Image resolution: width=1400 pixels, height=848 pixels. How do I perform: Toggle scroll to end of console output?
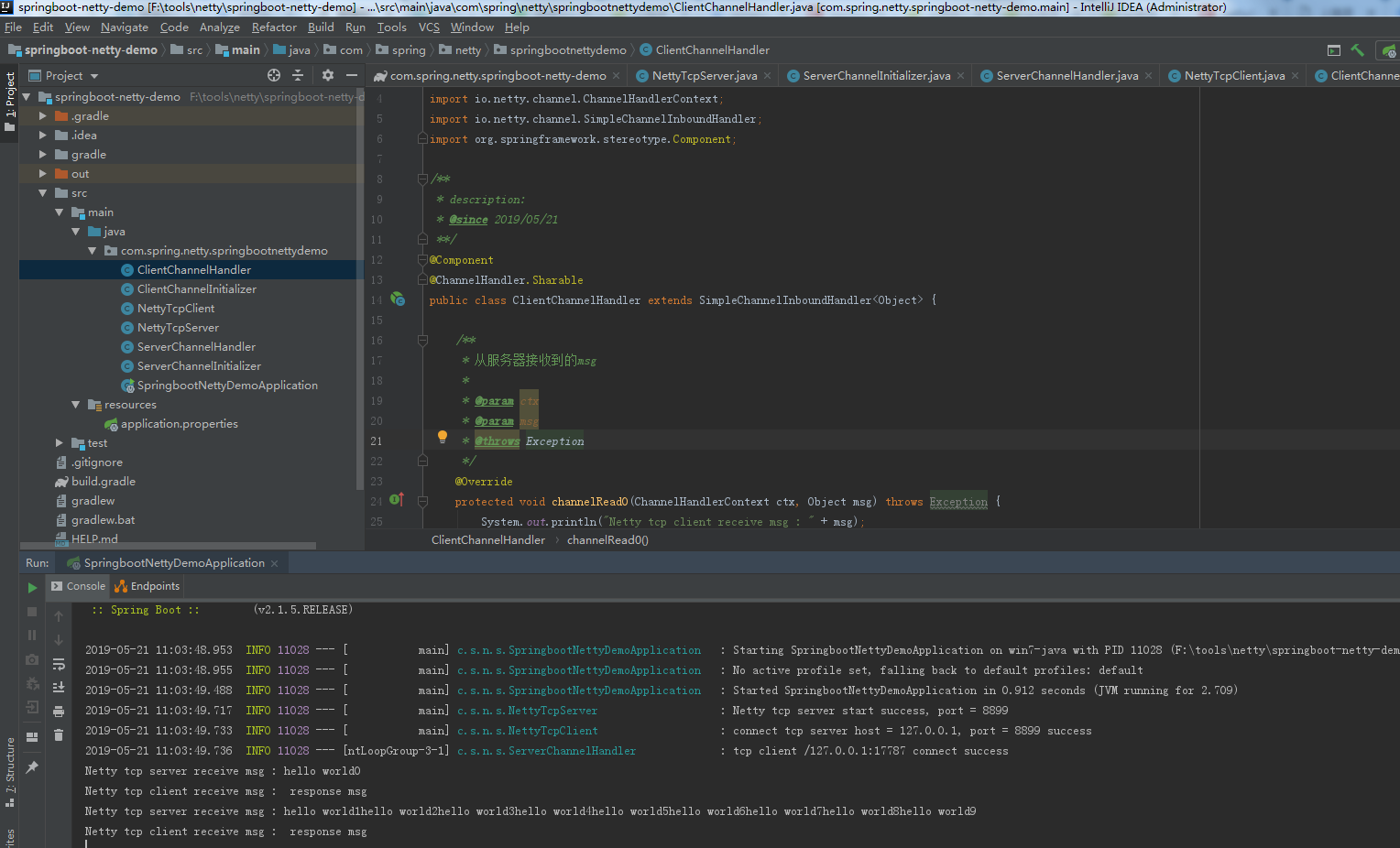[59, 687]
